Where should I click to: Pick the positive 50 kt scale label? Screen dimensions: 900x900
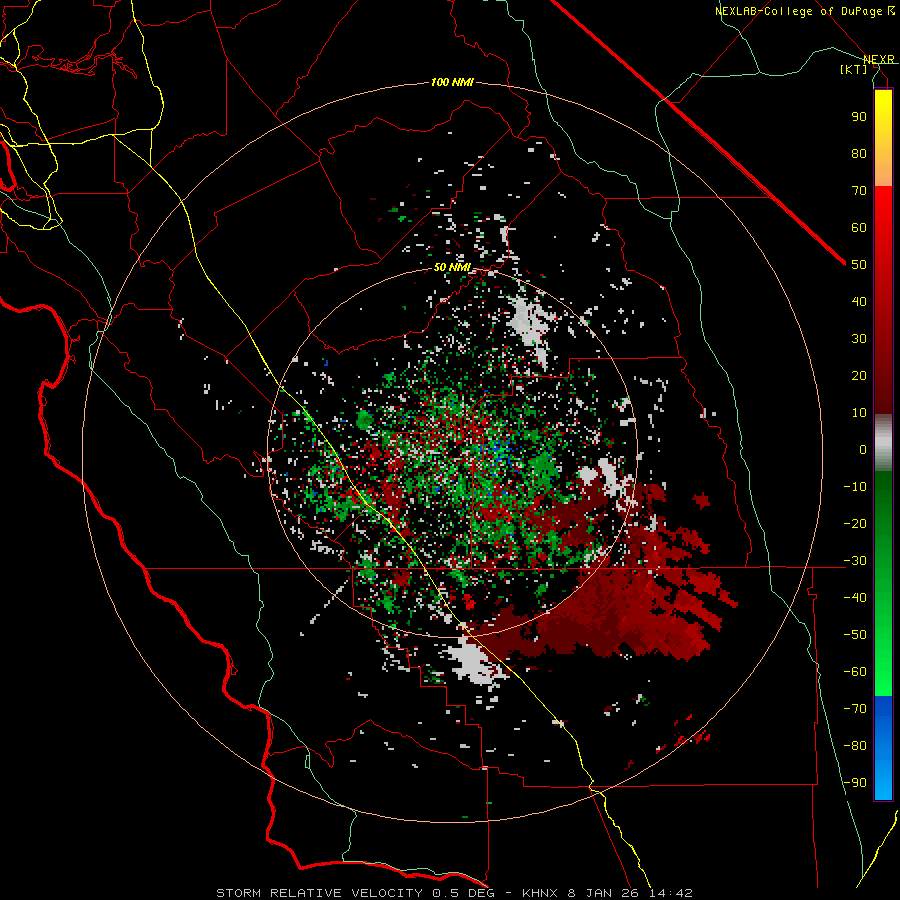point(859,265)
